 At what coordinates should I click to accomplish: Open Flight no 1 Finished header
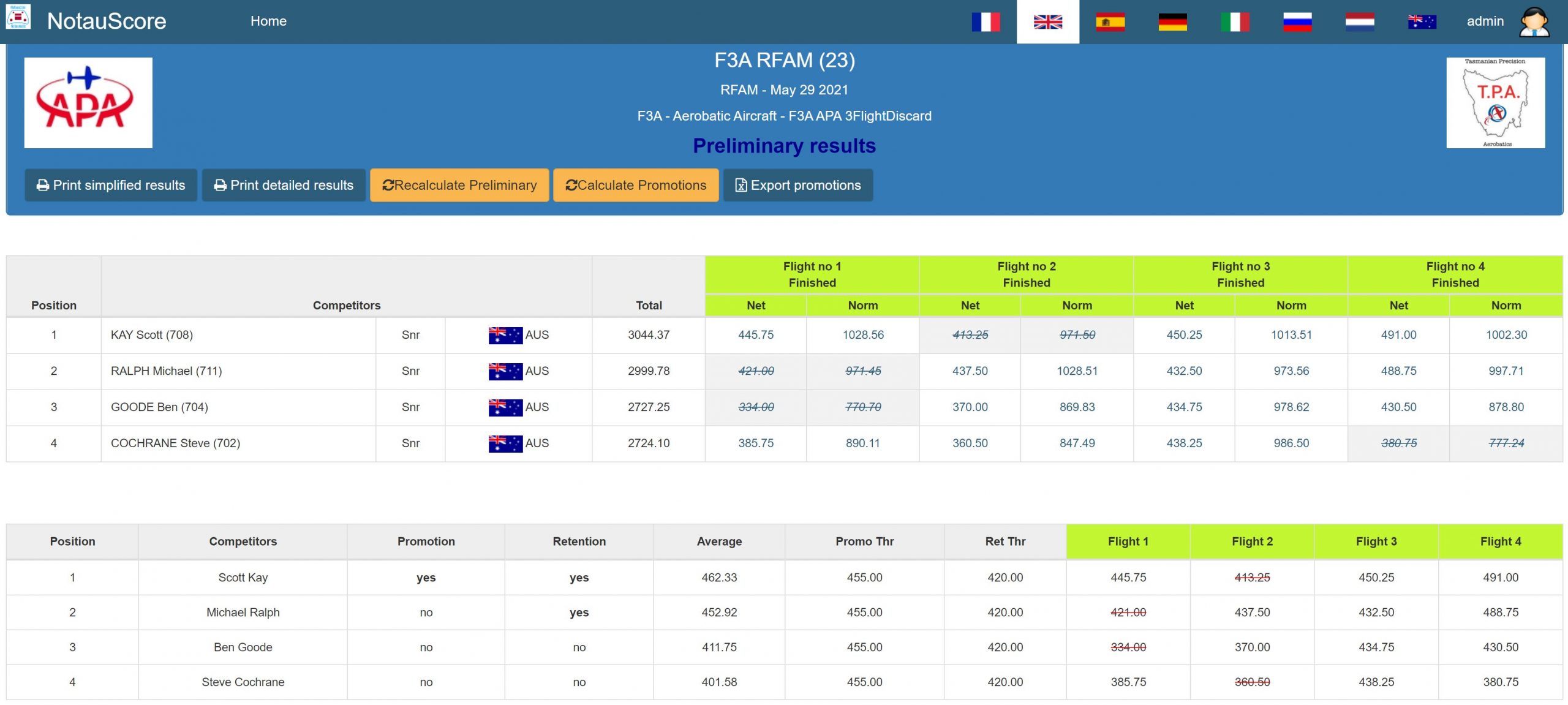[x=812, y=274]
